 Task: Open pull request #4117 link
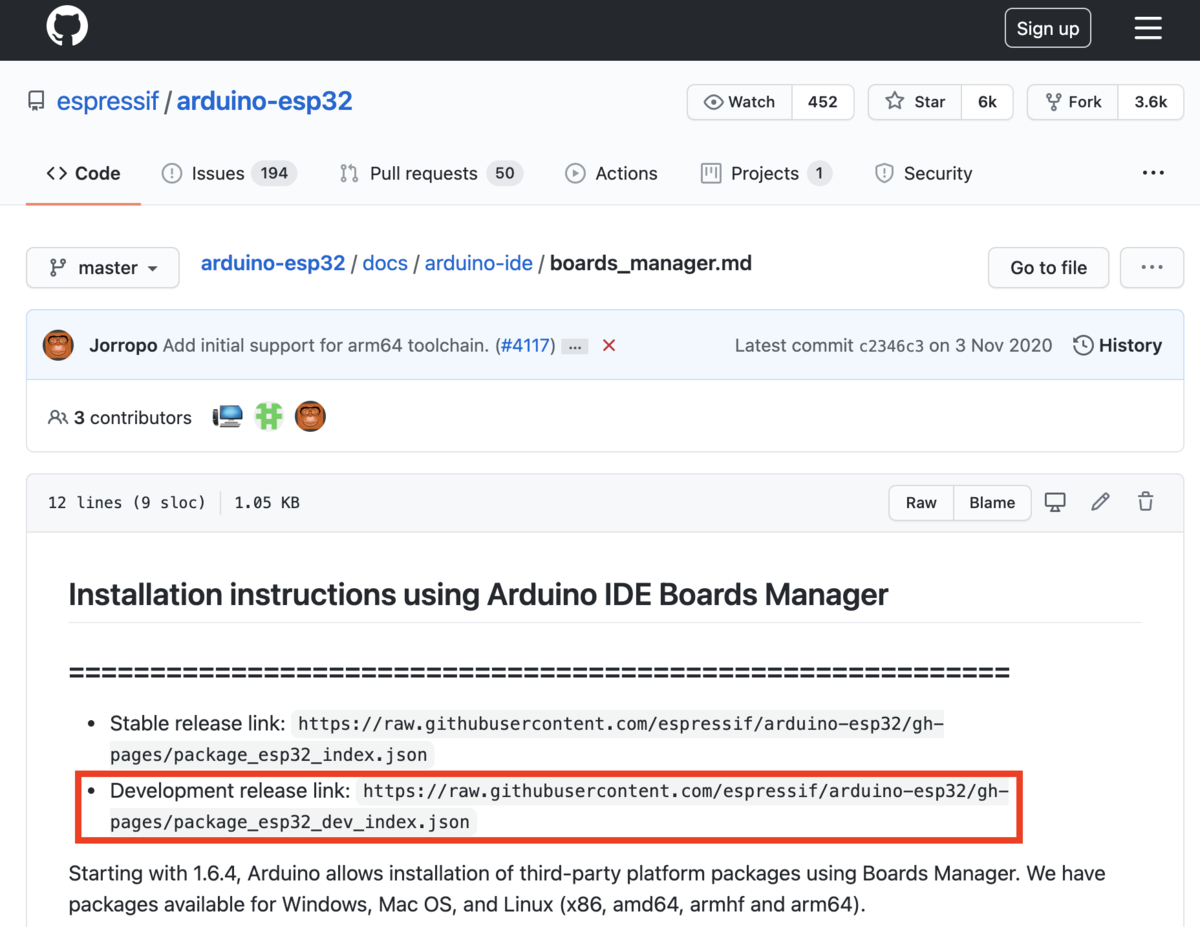[527, 345]
